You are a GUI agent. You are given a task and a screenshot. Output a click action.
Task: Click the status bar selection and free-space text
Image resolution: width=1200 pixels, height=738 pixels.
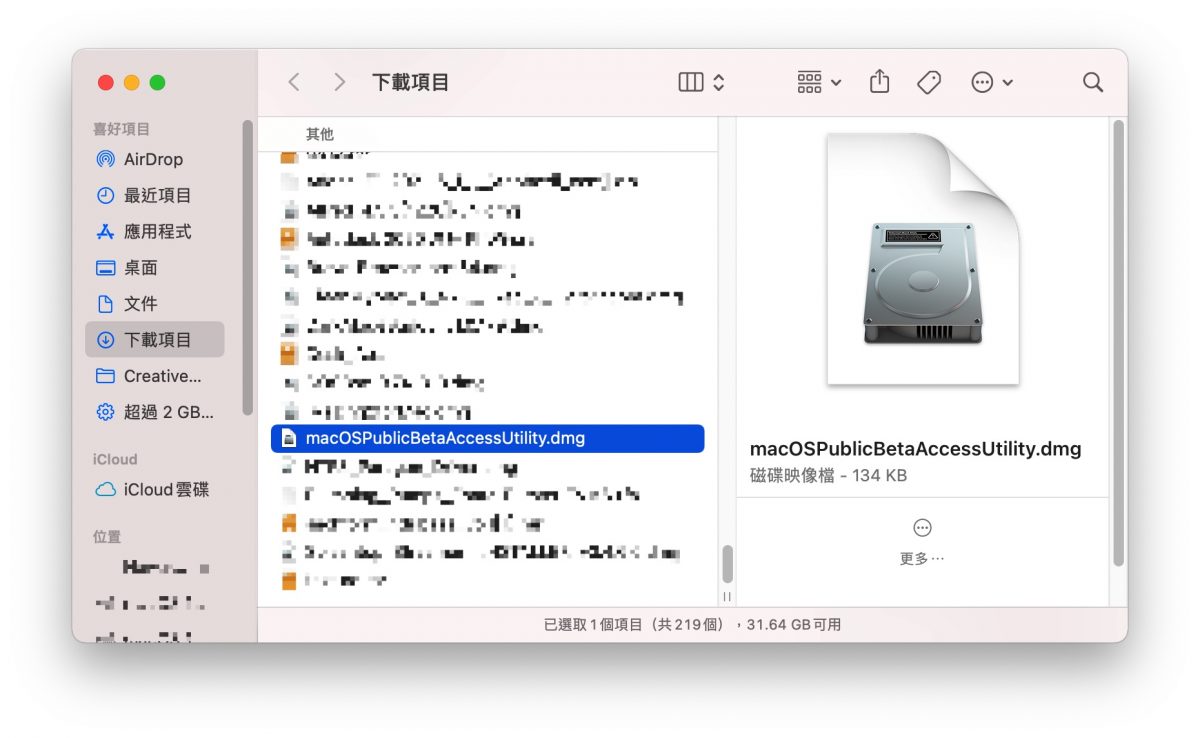tap(692, 625)
